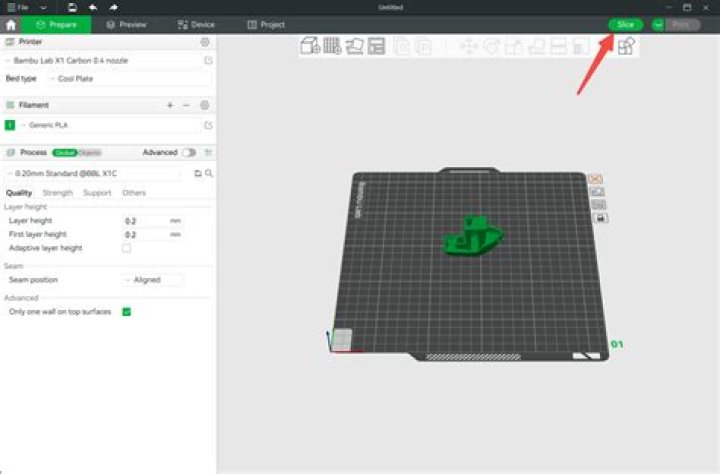The image size is (720, 474).
Task: Remove a filament with minus icon
Action: 186,105
